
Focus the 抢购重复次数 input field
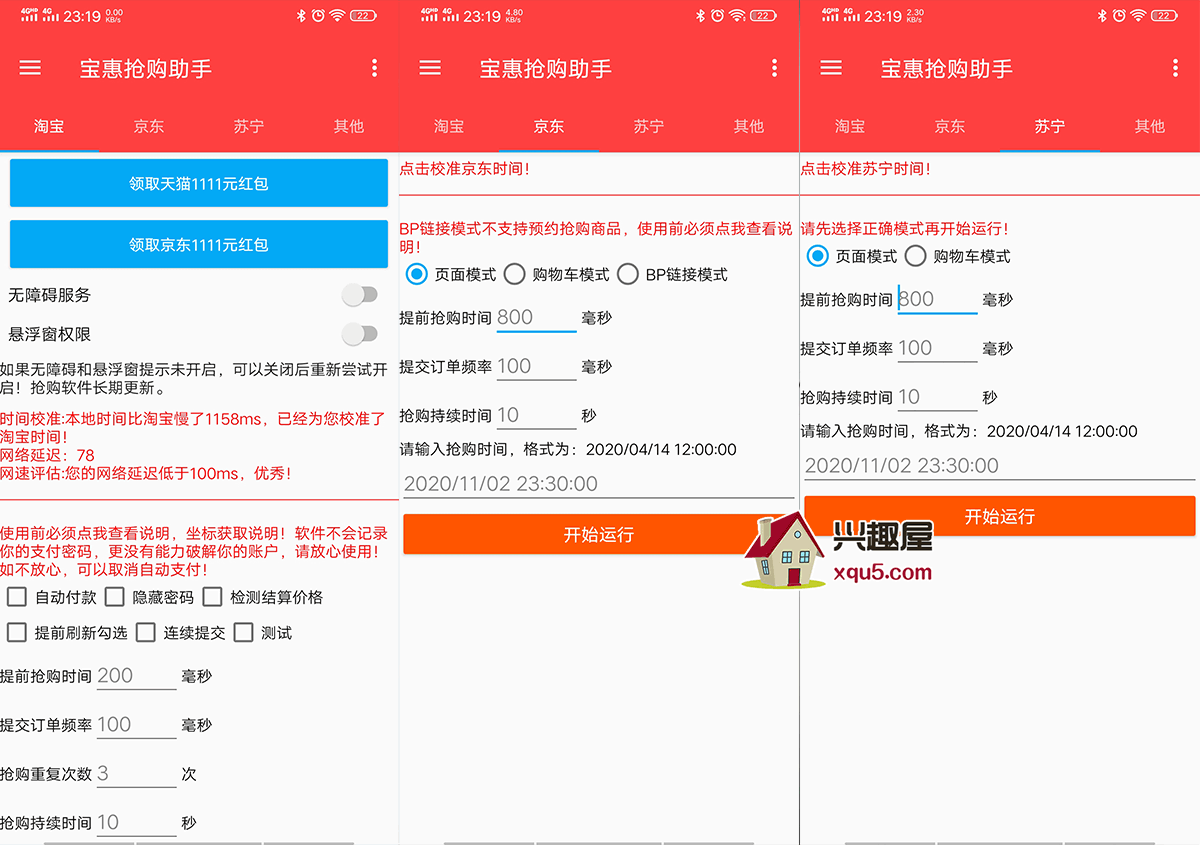pyautogui.click(x=136, y=773)
